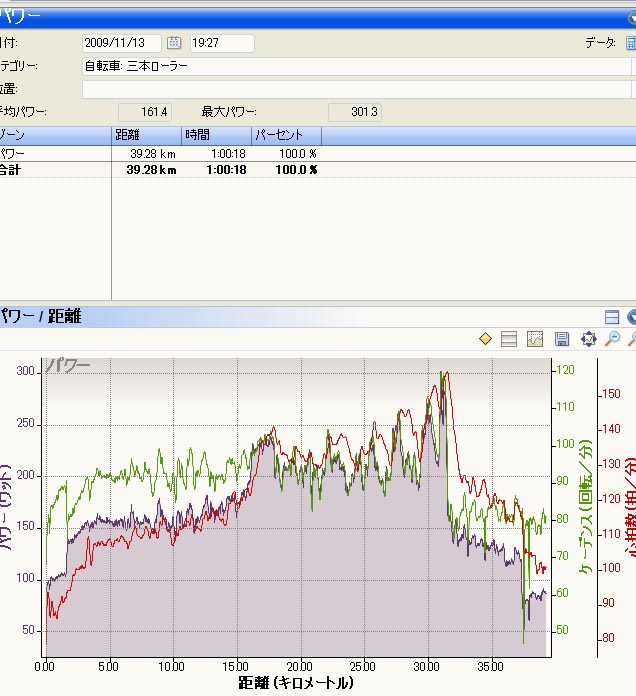Expand the top panel round dropdown arrow
Screen dimensions: 636x696
(632, 18)
